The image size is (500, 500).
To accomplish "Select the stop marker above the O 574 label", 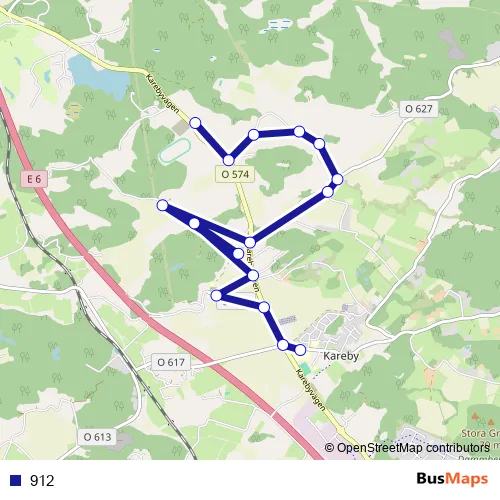I will pyautogui.click(x=228, y=160).
